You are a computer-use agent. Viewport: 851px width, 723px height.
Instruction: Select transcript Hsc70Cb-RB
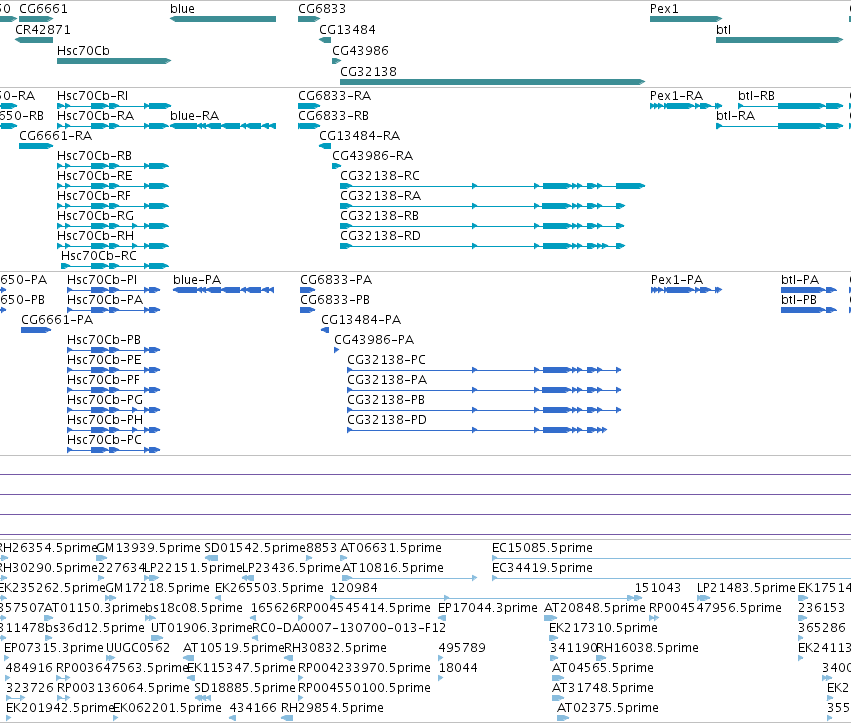click(113, 166)
